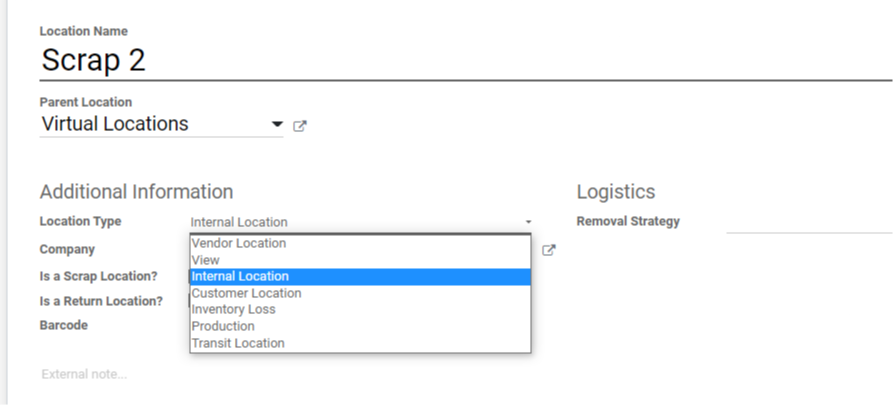This screenshot has width=893, height=405.
Task: Click the Parent Location input Virtual Locations
Action: 150,125
